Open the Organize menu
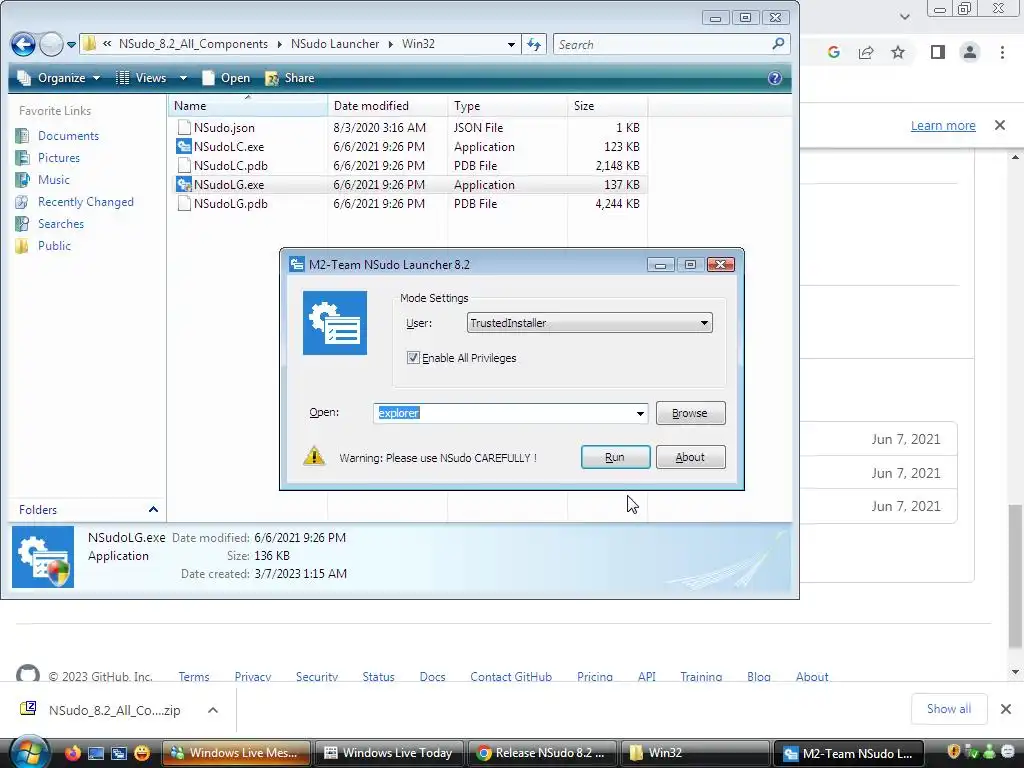 coord(59,78)
